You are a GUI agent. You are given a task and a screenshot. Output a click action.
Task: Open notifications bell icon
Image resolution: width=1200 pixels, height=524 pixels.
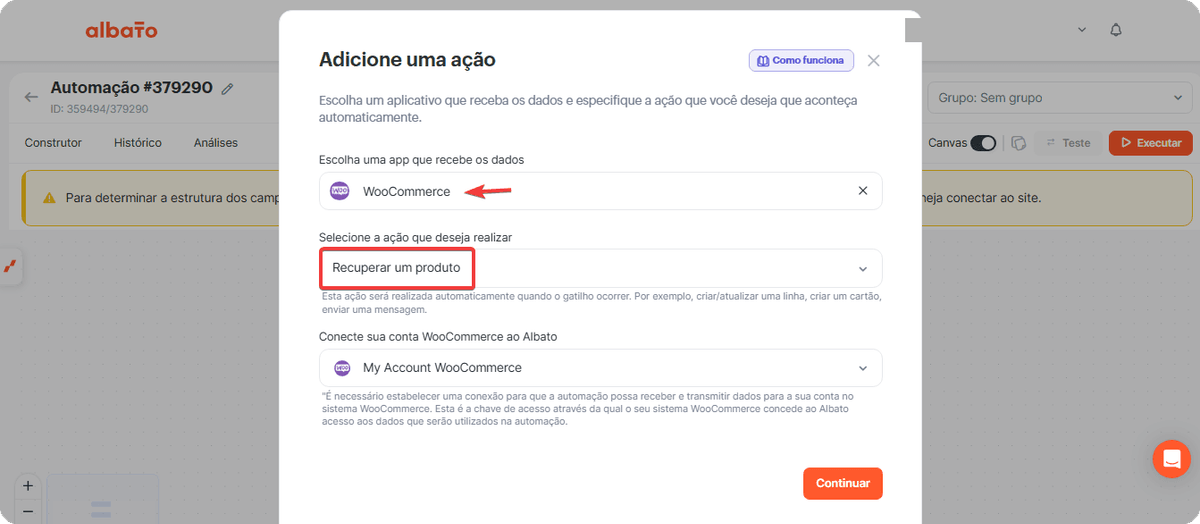[x=1116, y=30]
